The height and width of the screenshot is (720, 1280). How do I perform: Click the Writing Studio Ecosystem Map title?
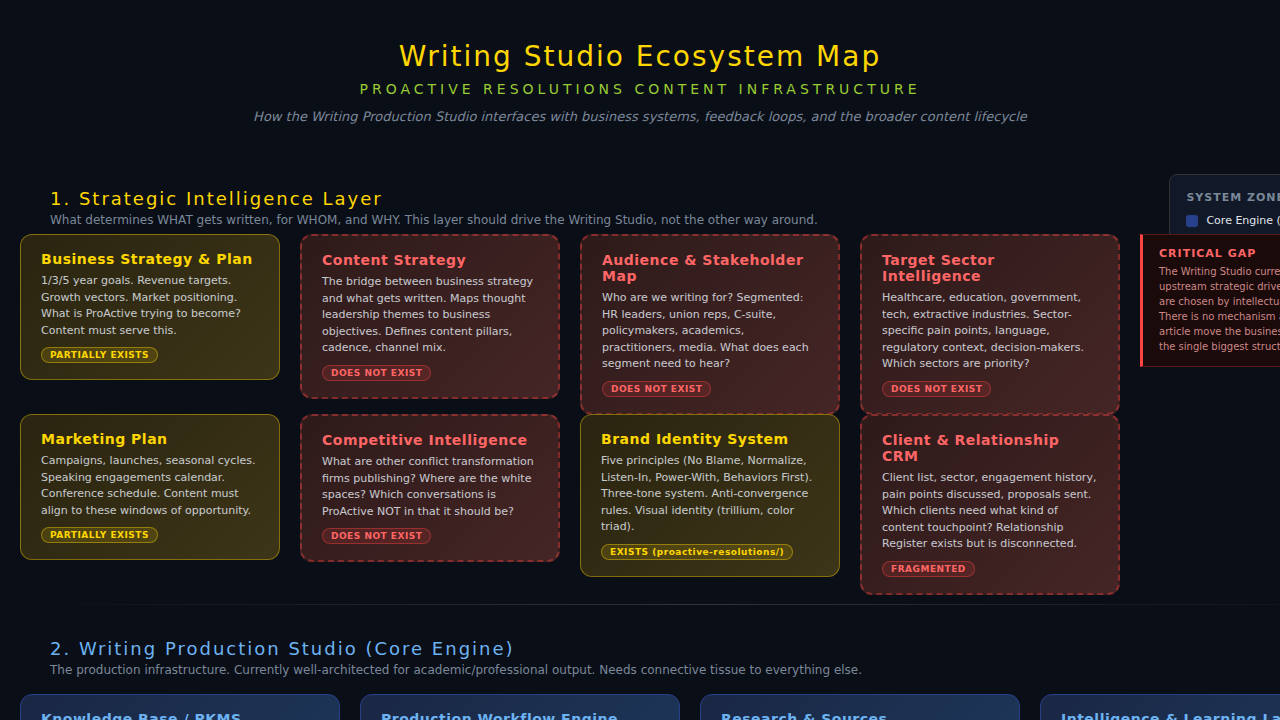[x=639, y=56]
